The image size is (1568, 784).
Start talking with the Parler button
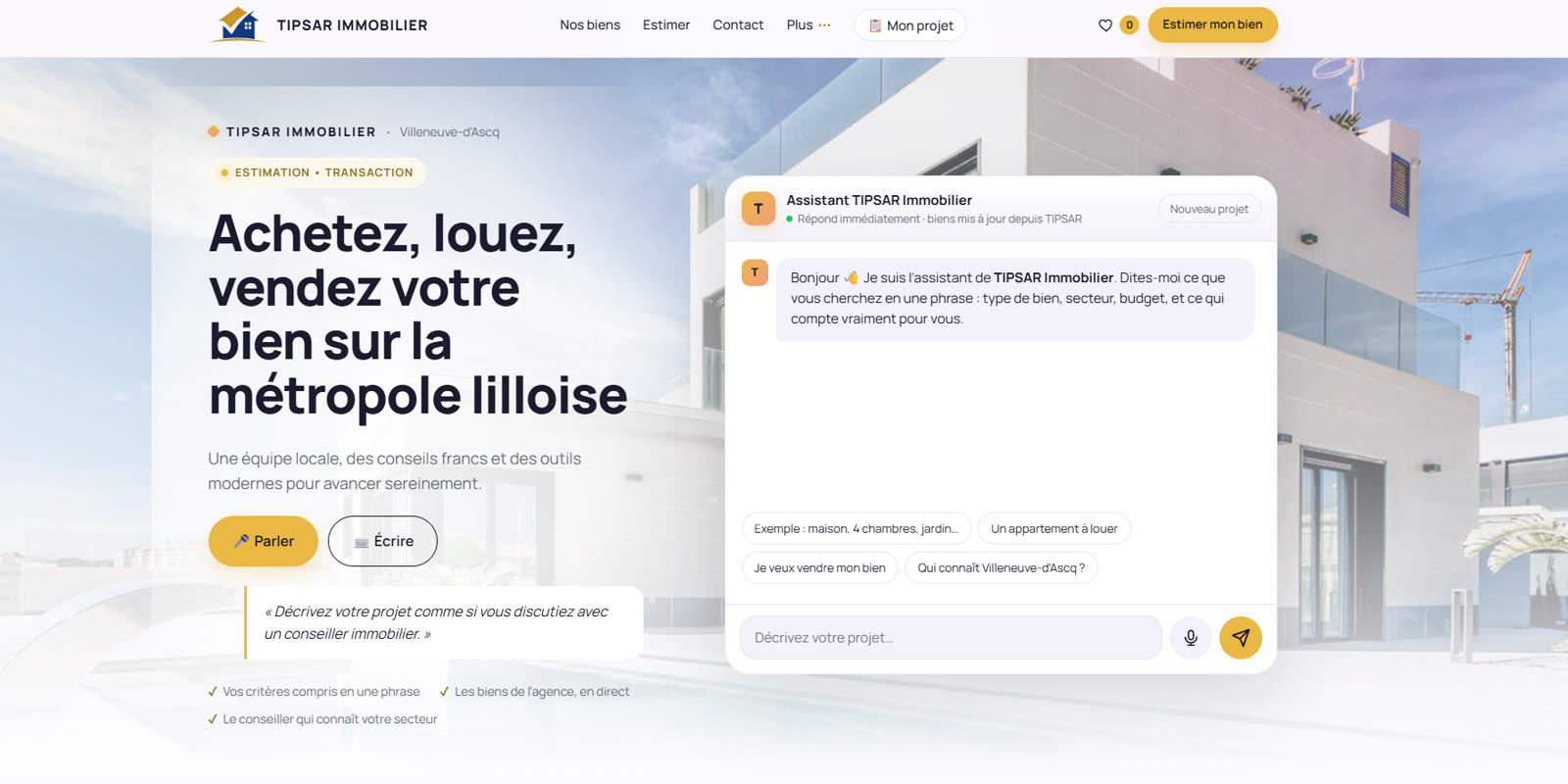point(264,541)
